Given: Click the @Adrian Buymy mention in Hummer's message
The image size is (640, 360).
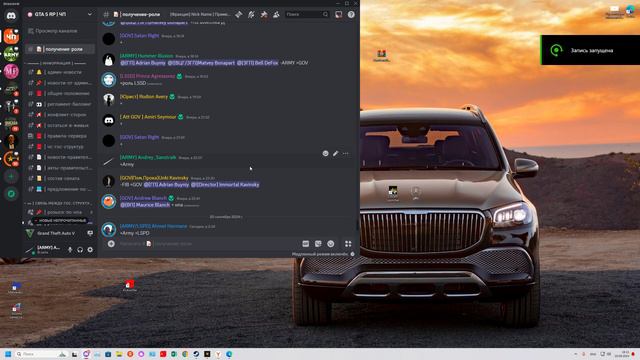Looking at the screenshot, I should (x=143, y=63).
